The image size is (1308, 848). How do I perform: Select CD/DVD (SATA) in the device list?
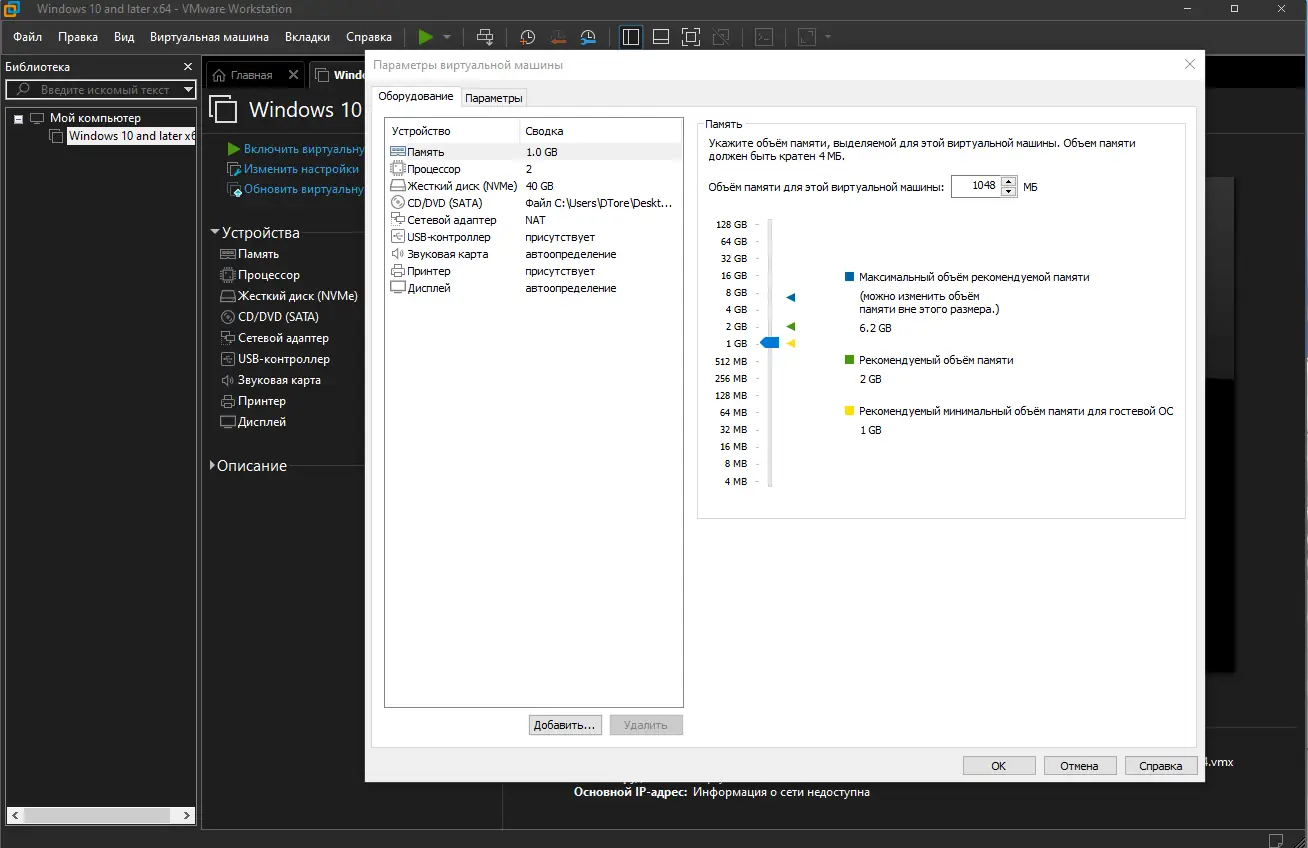533,203
